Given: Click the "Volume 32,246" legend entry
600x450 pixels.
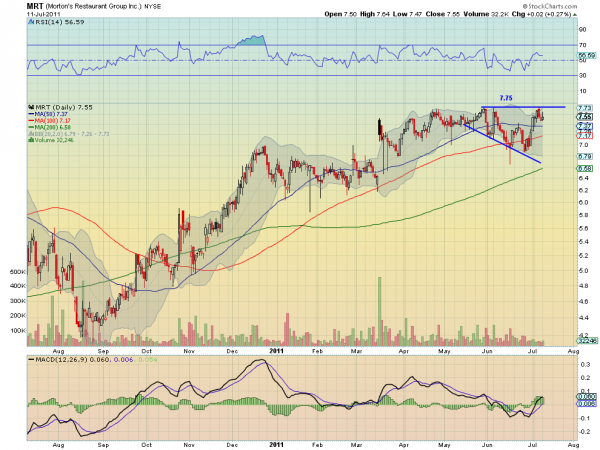Looking at the screenshot, I should click(x=54, y=140).
